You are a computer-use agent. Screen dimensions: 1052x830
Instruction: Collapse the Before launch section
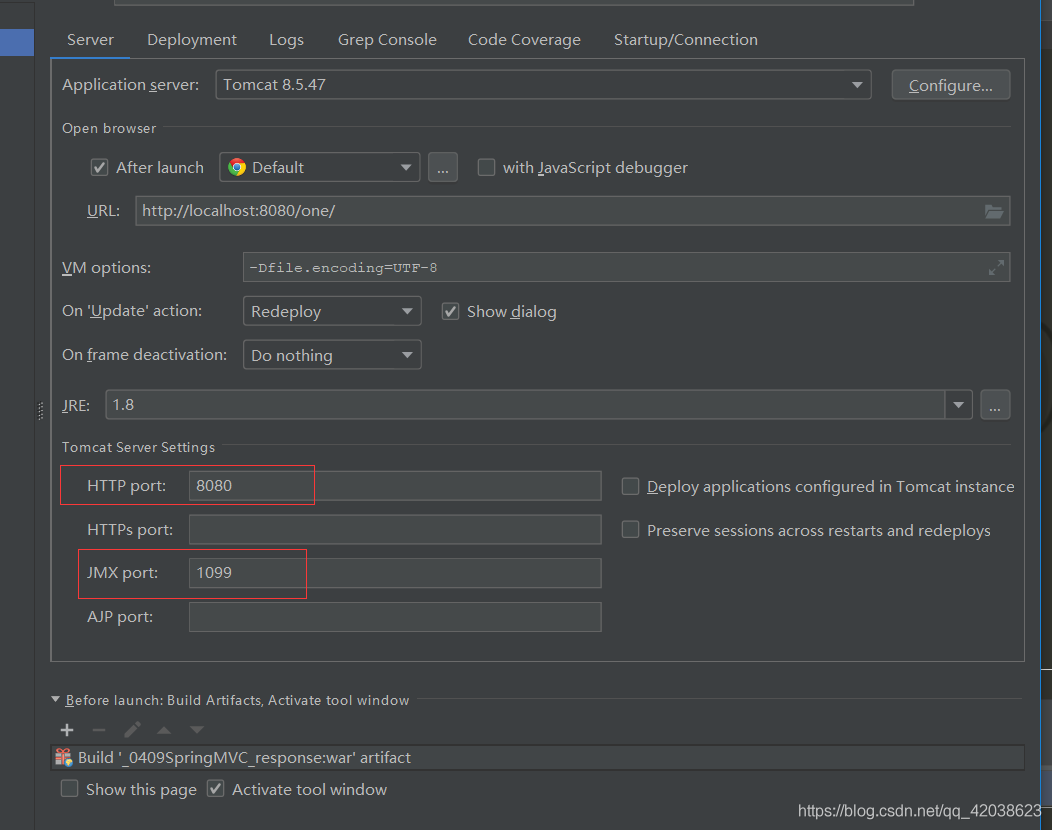(x=56, y=700)
